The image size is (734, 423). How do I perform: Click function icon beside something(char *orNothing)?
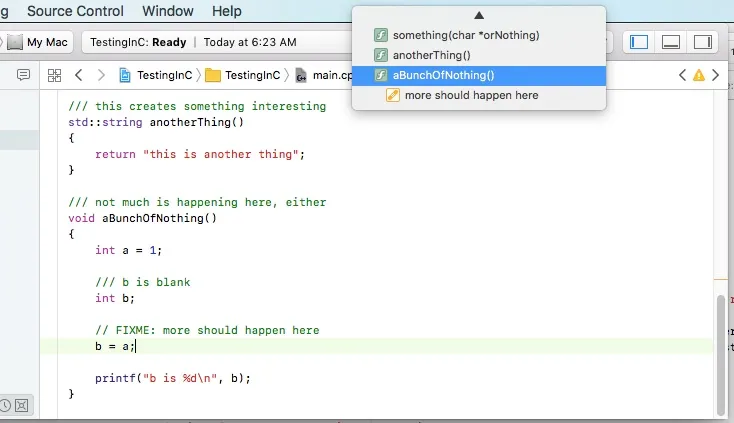pyautogui.click(x=381, y=35)
